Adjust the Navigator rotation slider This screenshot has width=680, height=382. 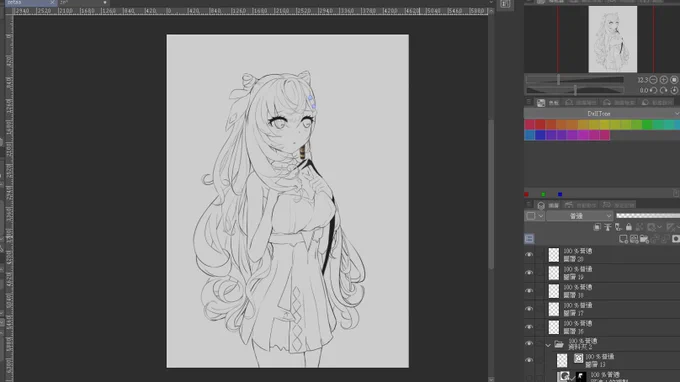[x=575, y=90]
